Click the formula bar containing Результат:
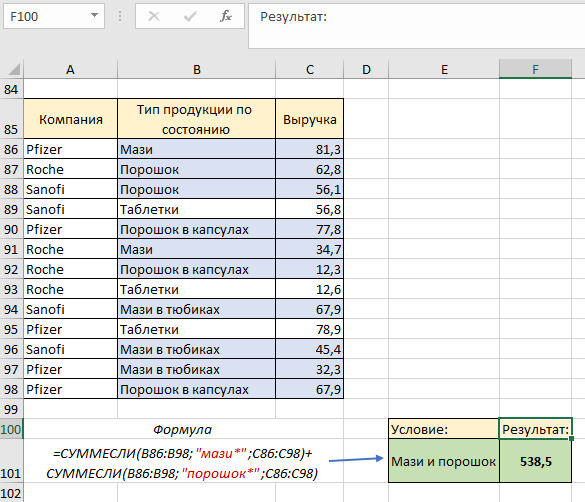The width and height of the screenshot is (585, 502). (416, 26)
